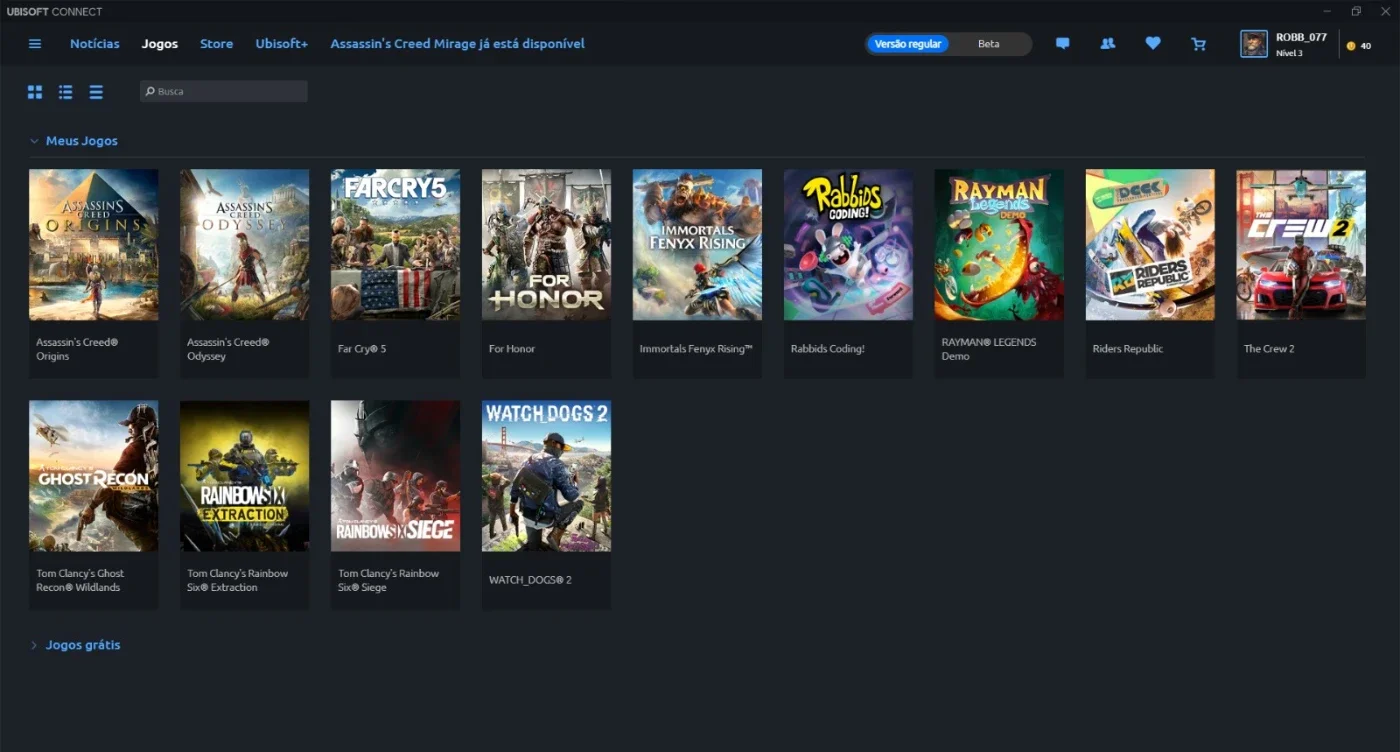Click the "Nível 3" level text

pyautogui.click(x=1290, y=53)
